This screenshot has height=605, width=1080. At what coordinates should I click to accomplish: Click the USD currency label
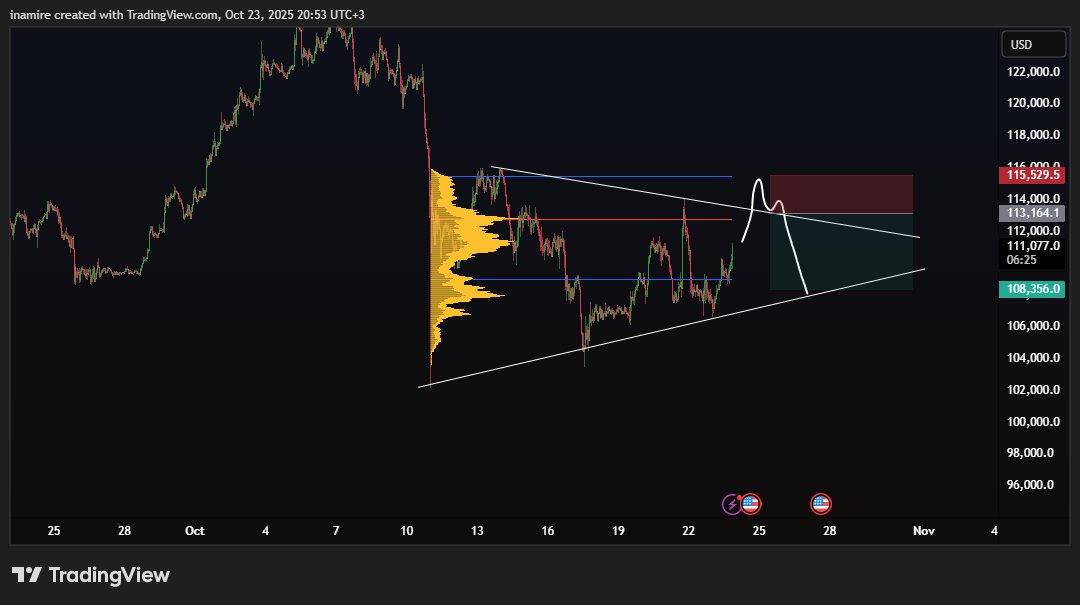[1033, 44]
